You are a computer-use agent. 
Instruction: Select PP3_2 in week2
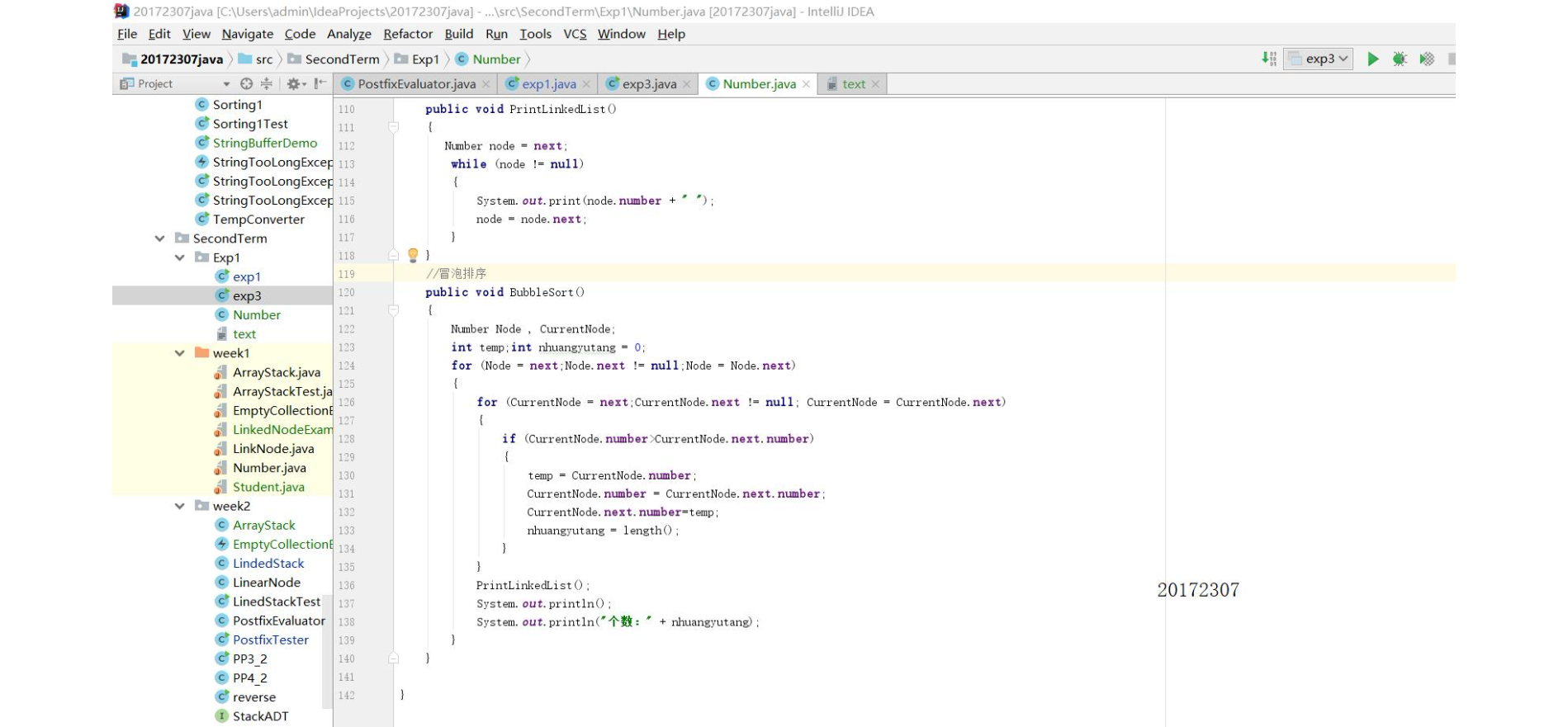coord(241,659)
